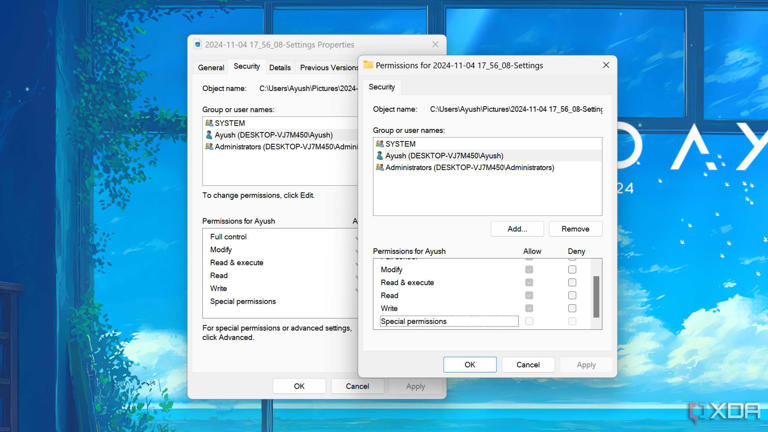The image size is (768, 432).
Task: Check the Deny box for Modify
Action: point(572,270)
